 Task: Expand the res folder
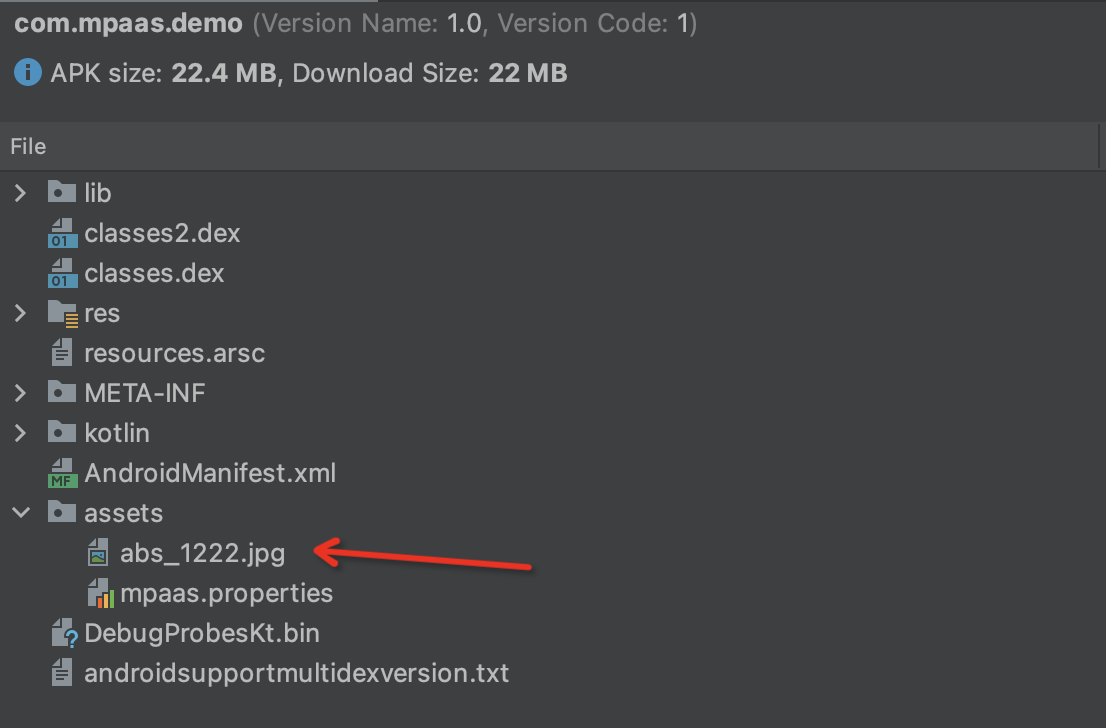[20, 313]
